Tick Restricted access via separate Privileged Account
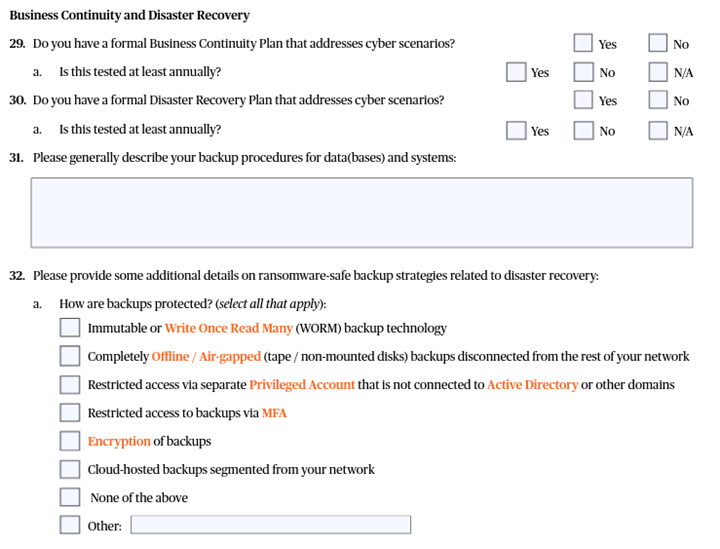This screenshot has width=720, height=549. (x=69, y=384)
